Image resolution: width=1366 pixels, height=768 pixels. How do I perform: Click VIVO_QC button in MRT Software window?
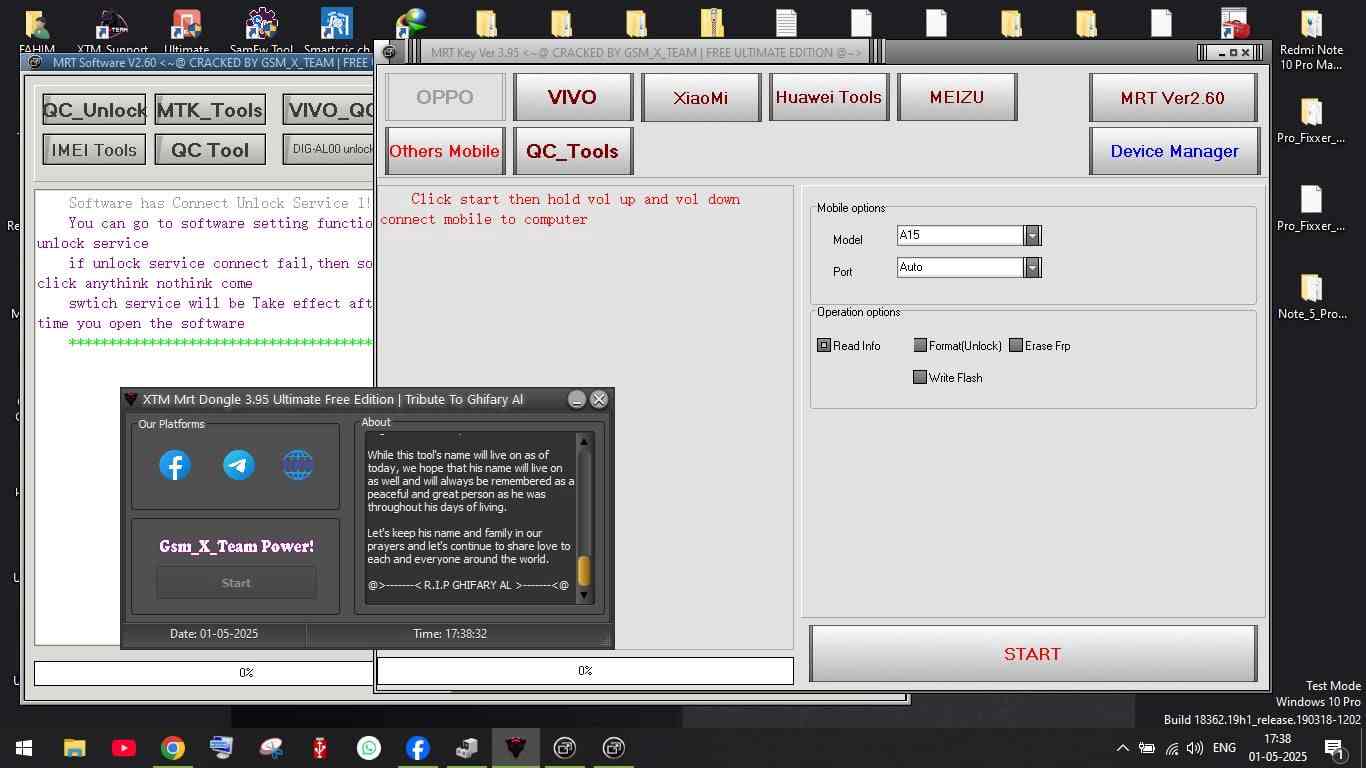click(328, 110)
